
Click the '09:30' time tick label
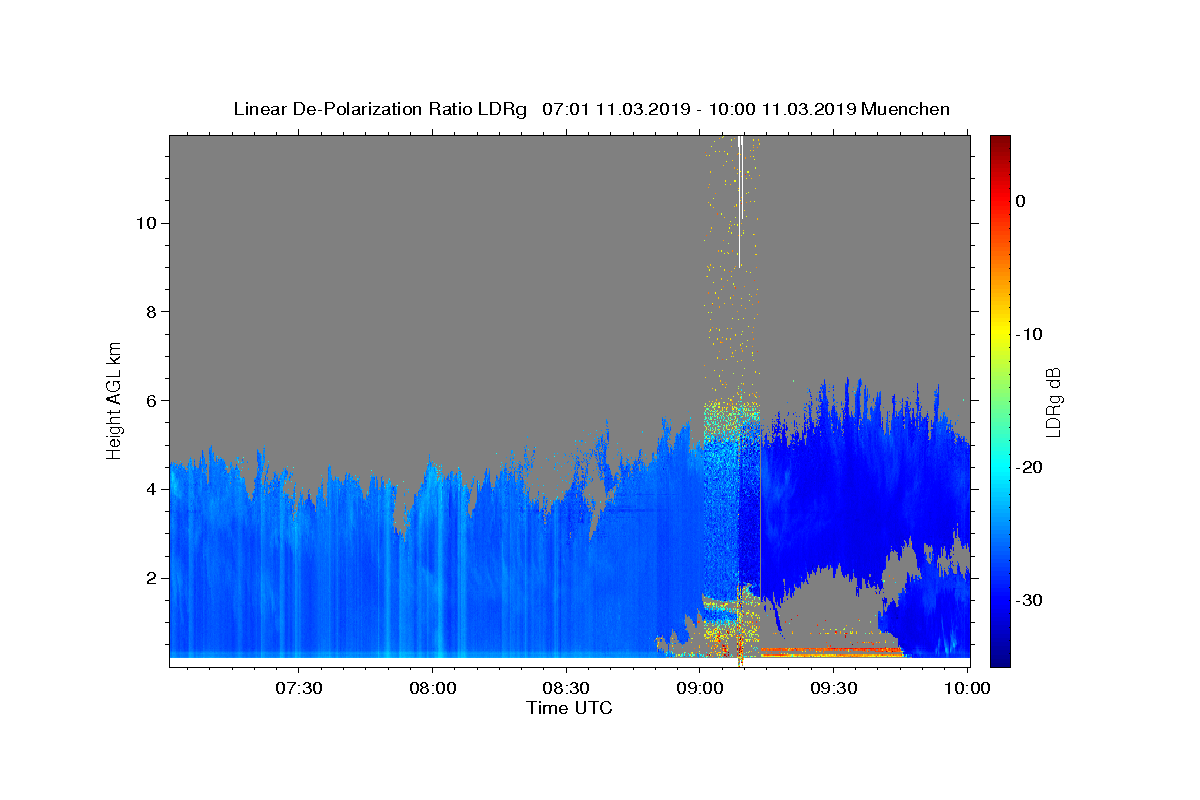[834, 688]
